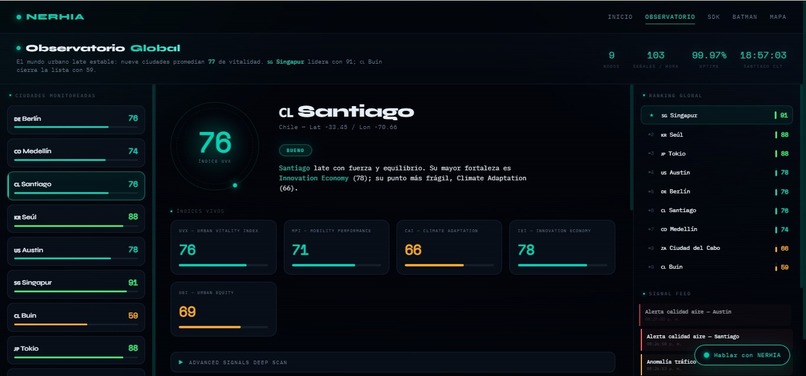The width and height of the screenshot is (806, 376).
Task: Open the MAPA nav tab
Action: (778, 17)
